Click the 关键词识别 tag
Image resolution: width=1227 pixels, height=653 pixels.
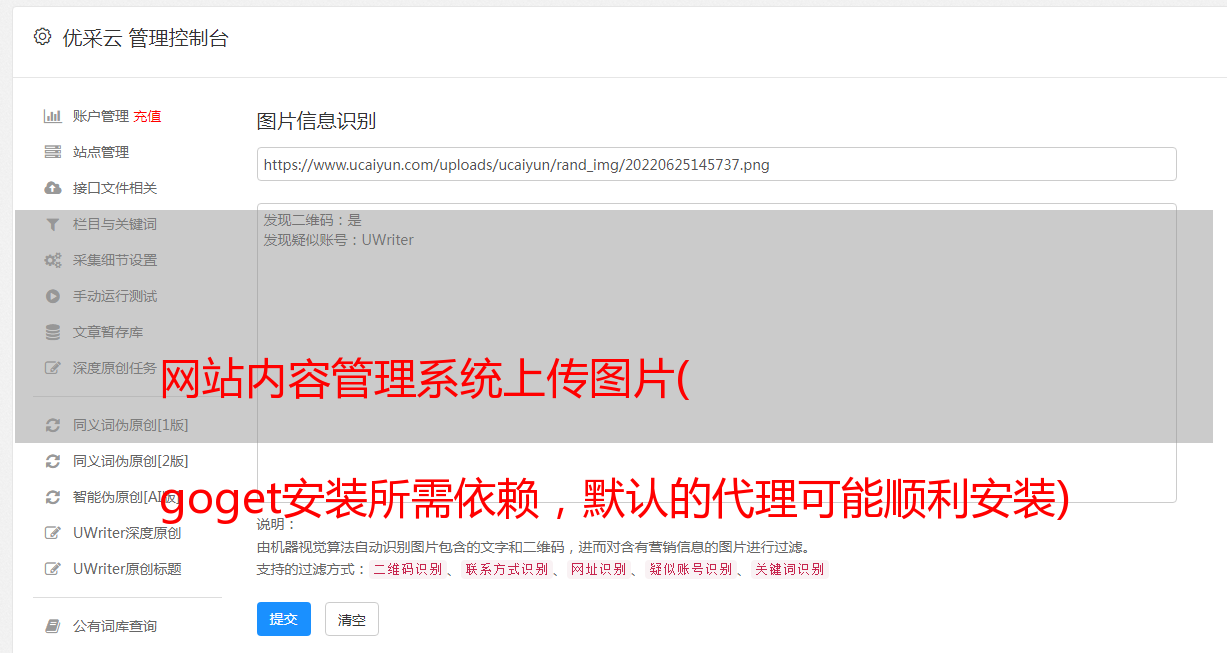(790, 569)
